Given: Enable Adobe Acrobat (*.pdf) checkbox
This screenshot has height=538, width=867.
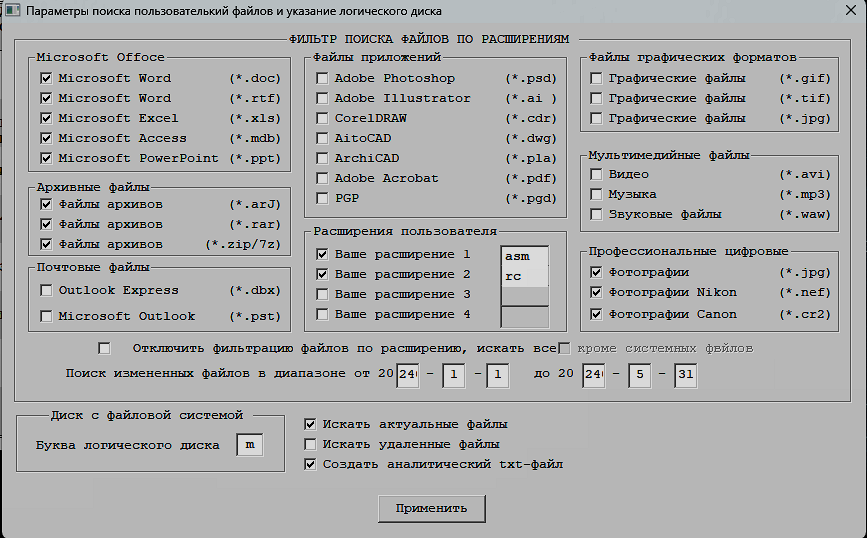Looking at the screenshot, I should tap(322, 178).
